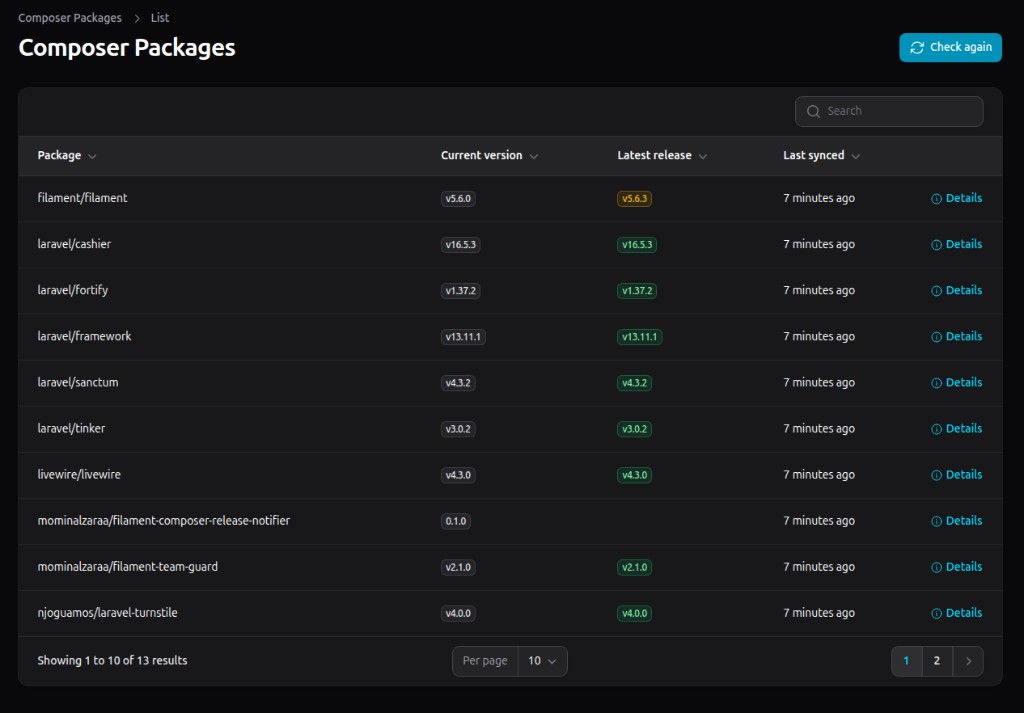Screen dimensions: 1024x713
Task: Click the laravel/sanctum package name
Action: pyautogui.click(x=78, y=383)
